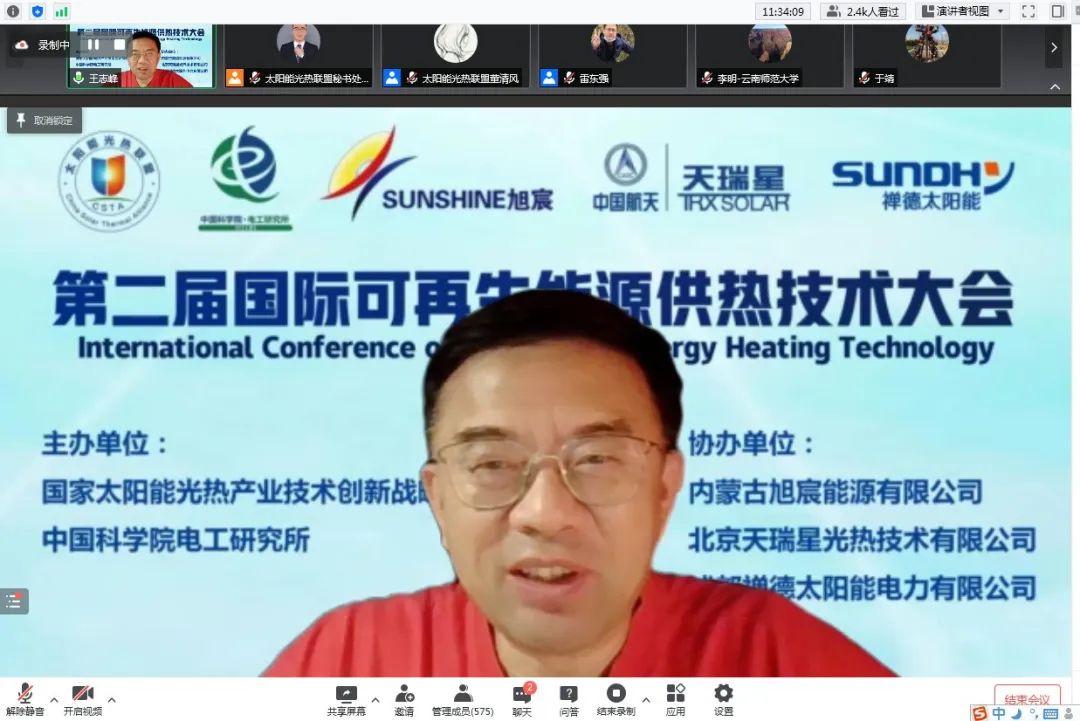Open the 共享屏幕 screen share icon
This screenshot has height=721, width=1080.
tap(346, 694)
